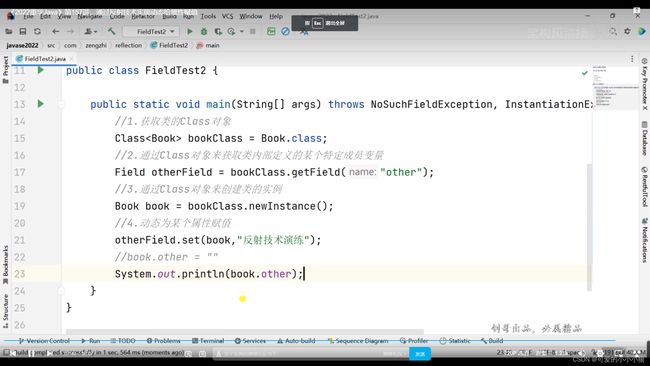Image resolution: width=650 pixels, height=366 pixels.
Task: Open the RestfulTool side panel
Action: 645,187
